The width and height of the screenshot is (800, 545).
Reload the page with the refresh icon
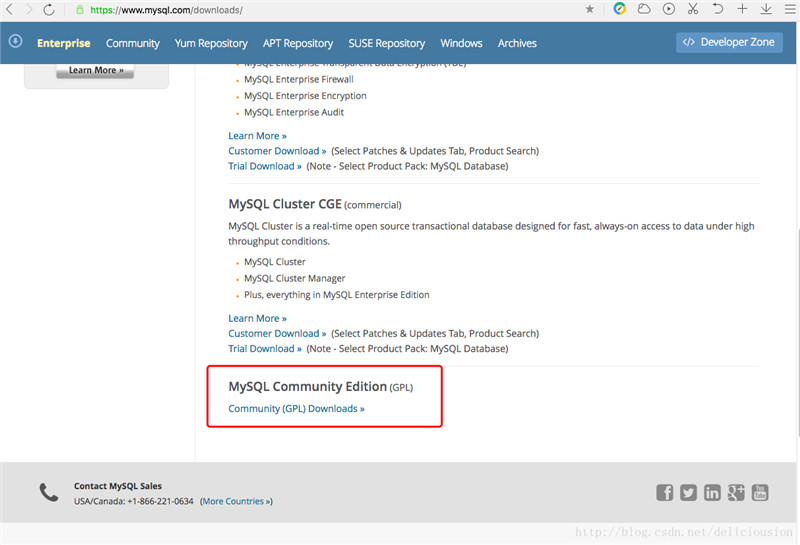point(49,9)
